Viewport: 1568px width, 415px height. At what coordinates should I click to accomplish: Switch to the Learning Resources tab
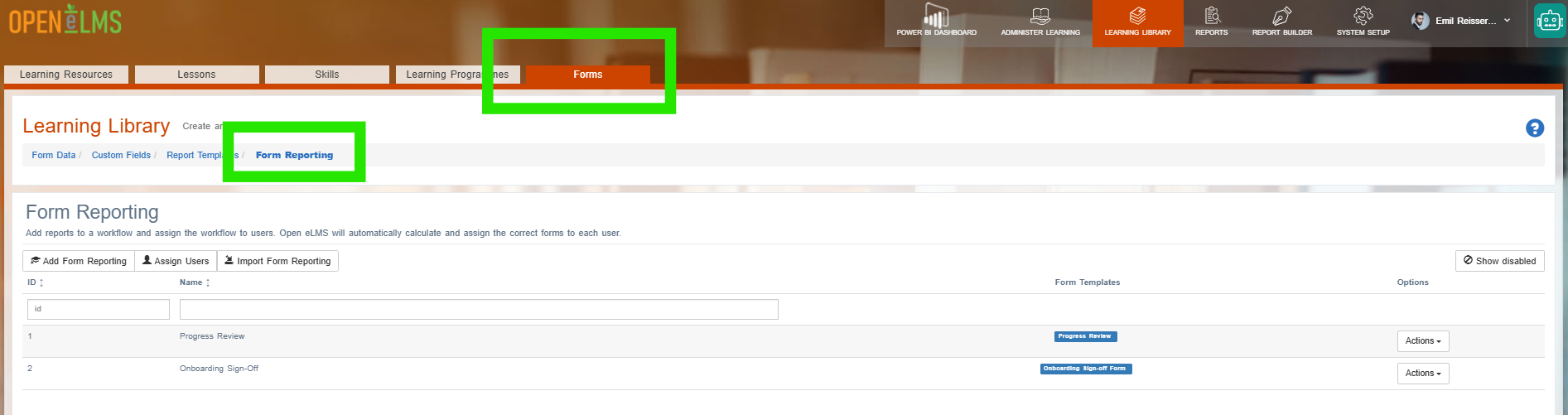tap(66, 75)
